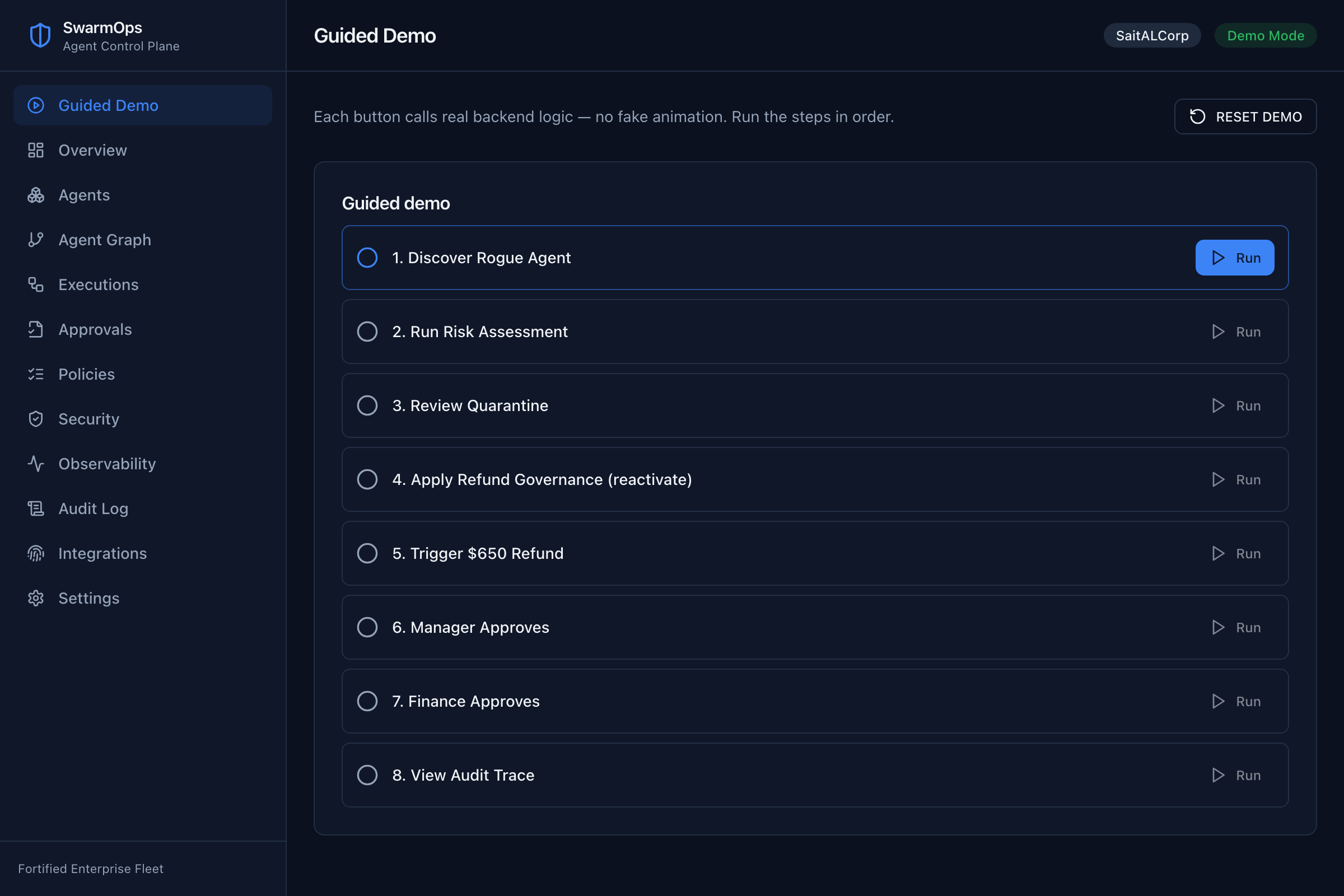This screenshot has width=1344, height=896.
Task: Click the Settings gear icon
Action: point(36,598)
